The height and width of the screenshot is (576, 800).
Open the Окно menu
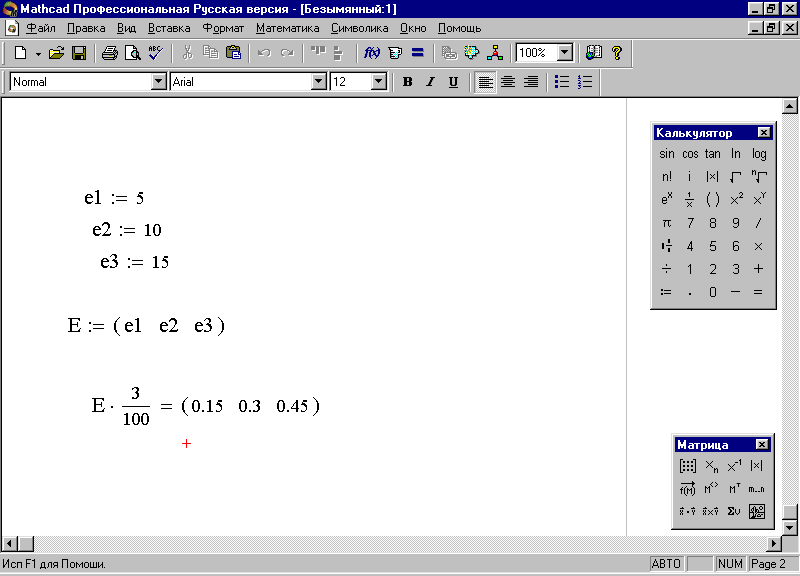pos(413,28)
